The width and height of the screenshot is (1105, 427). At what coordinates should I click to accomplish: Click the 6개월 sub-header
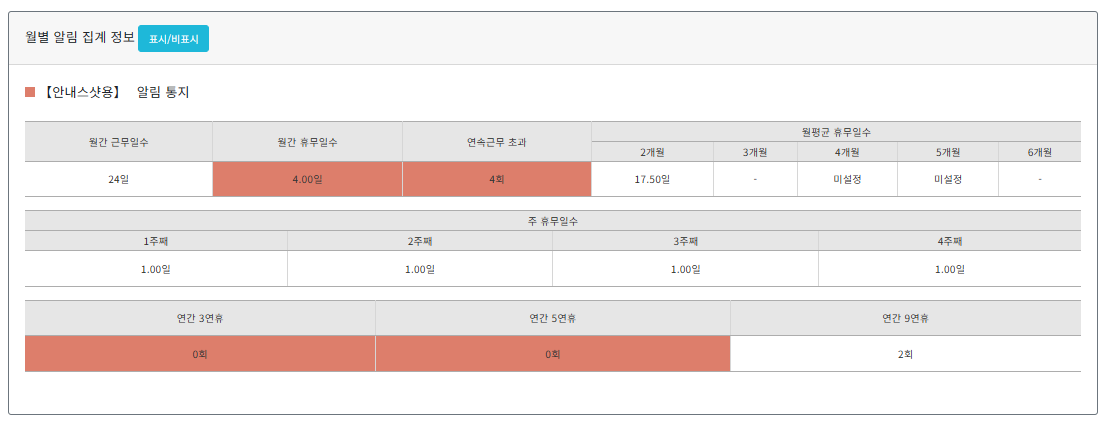pyautogui.click(x=1039, y=152)
